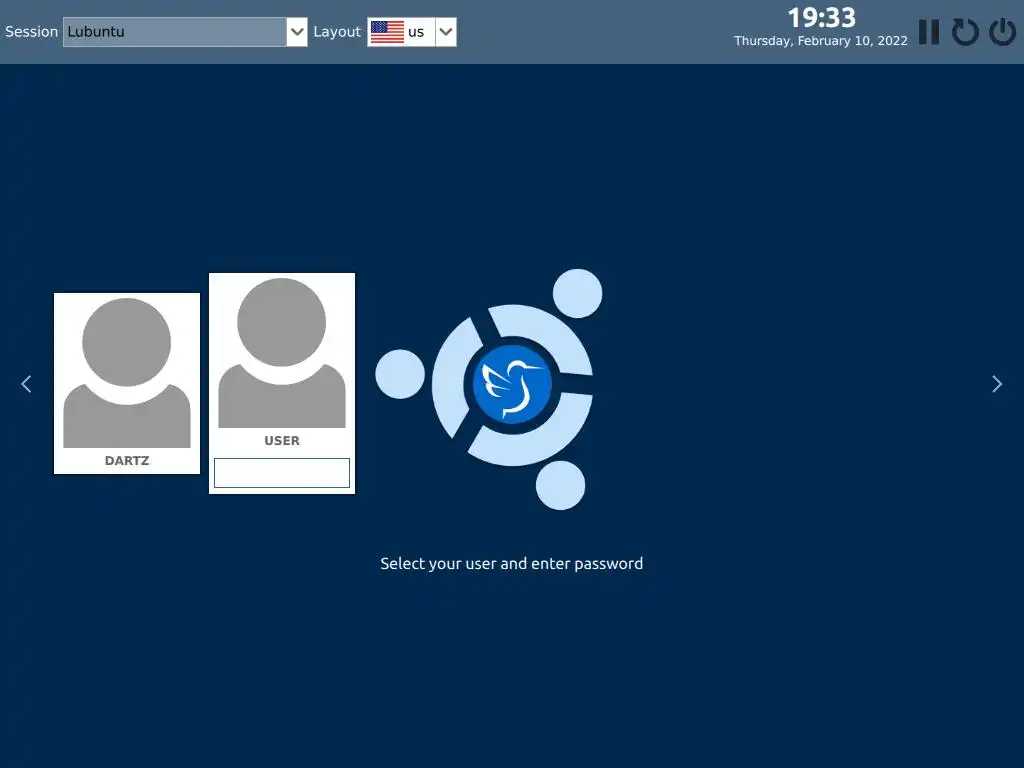Show the next user with right arrow
The height and width of the screenshot is (768, 1024).
point(997,384)
